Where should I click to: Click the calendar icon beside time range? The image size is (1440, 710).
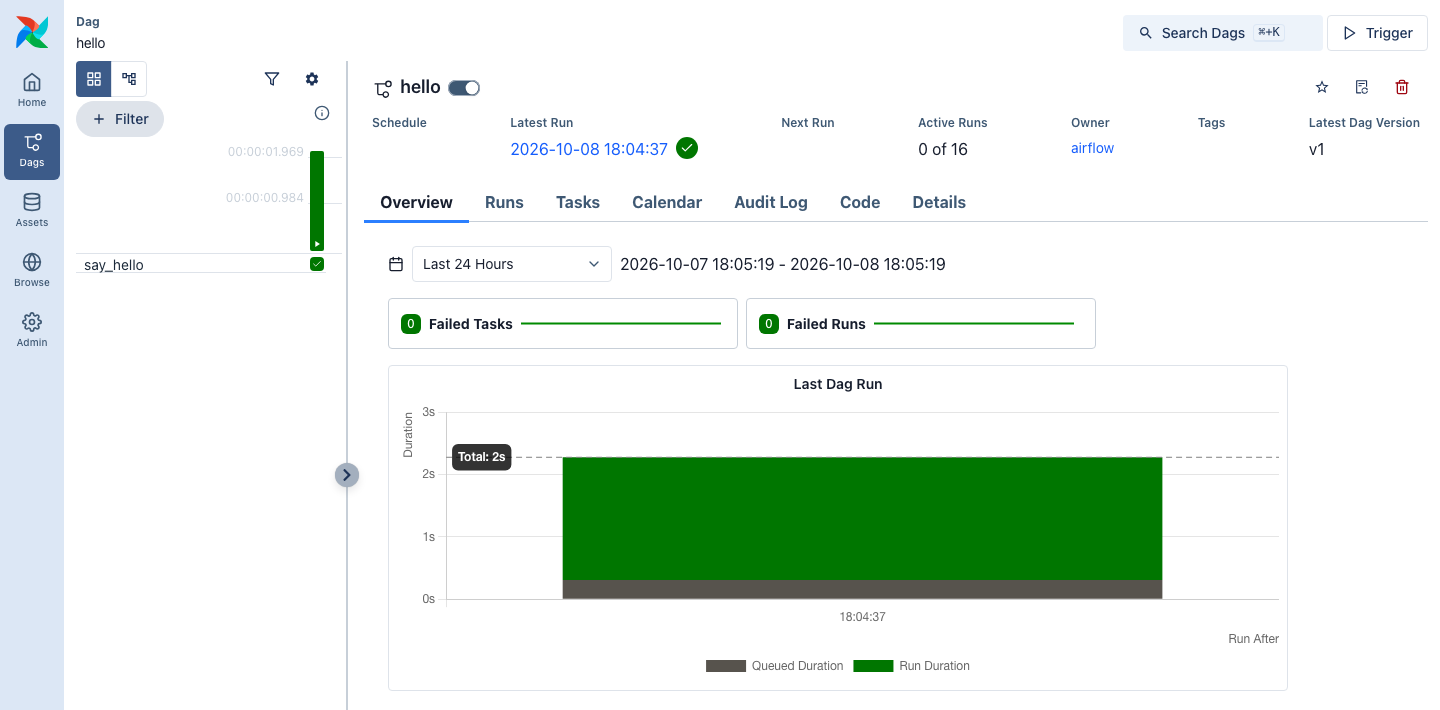(396, 264)
